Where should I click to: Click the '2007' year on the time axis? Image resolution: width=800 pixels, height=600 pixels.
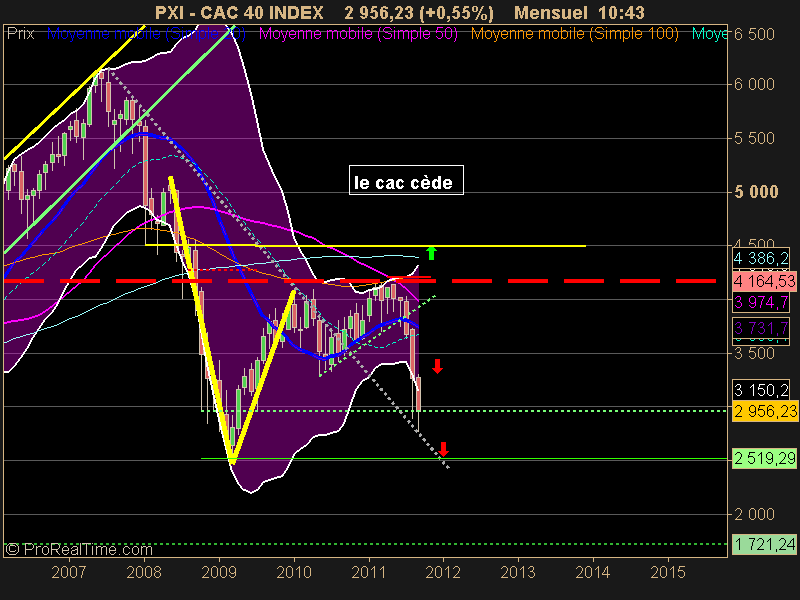pos(69,572)
